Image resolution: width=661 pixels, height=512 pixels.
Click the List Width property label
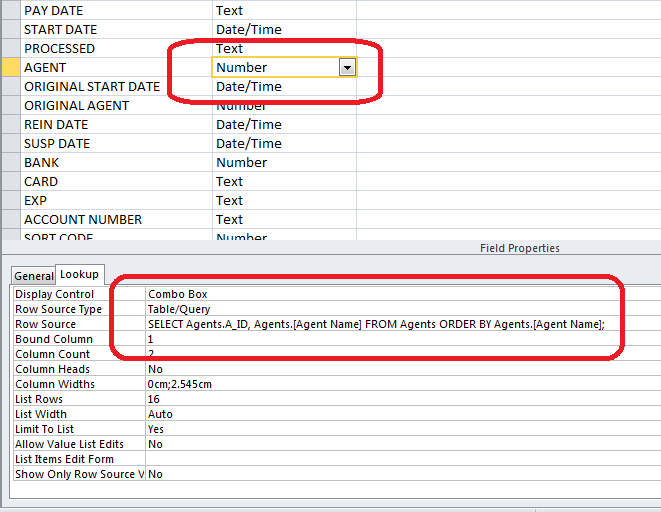[41, 414]
